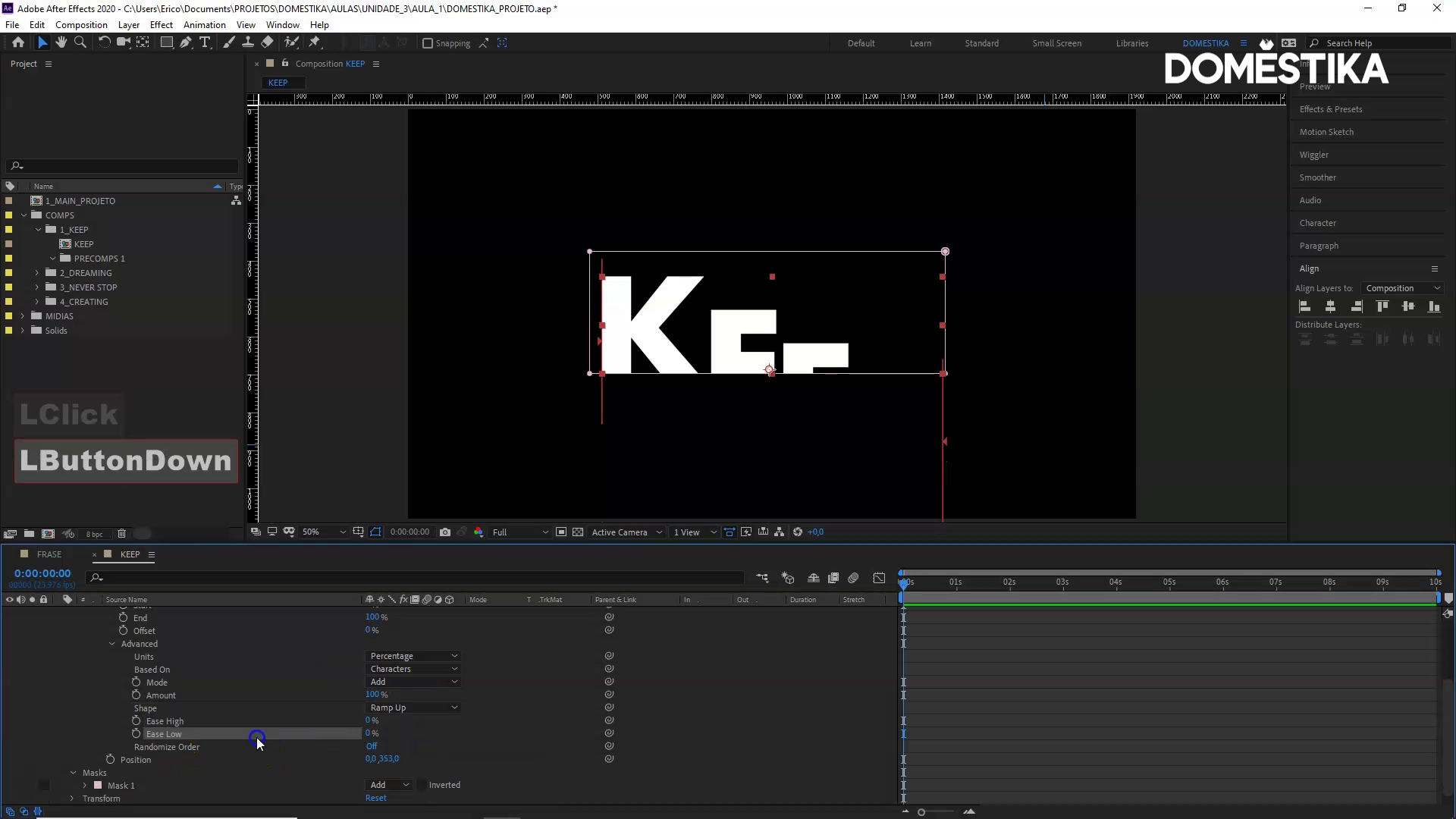1456x819 pixels.
Task: Open Align Layers to Composition dropdown
Action: tap(1402, 288)
